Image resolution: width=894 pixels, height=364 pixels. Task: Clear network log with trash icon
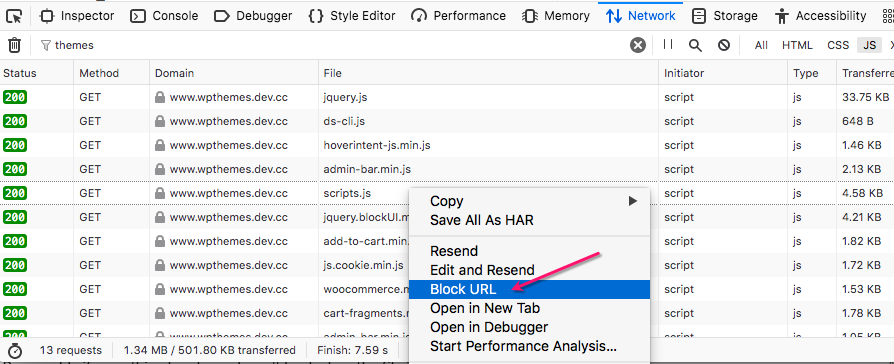14,45
